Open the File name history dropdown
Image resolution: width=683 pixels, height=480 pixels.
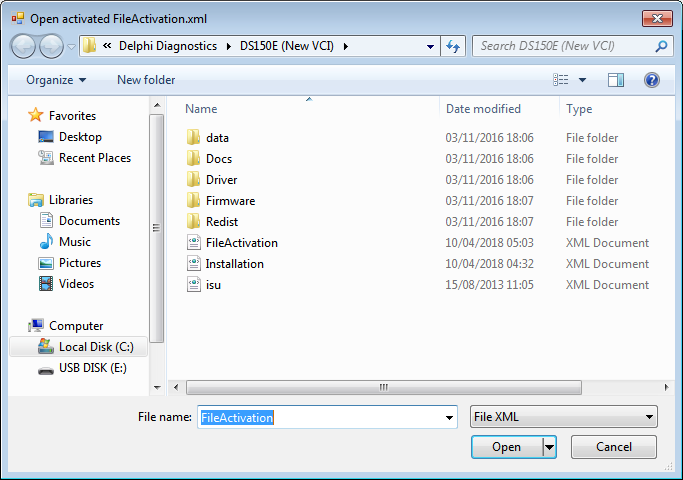[449, 417]
